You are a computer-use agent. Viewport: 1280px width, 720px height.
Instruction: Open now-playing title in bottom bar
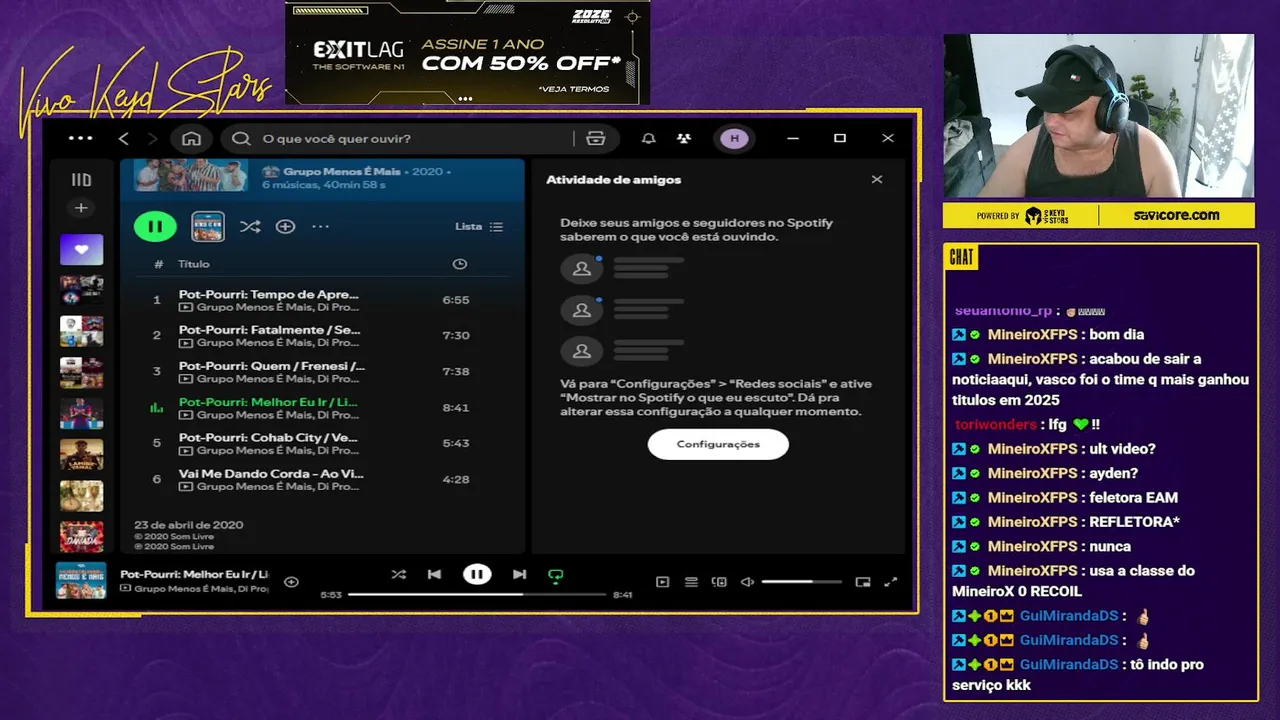194,574
